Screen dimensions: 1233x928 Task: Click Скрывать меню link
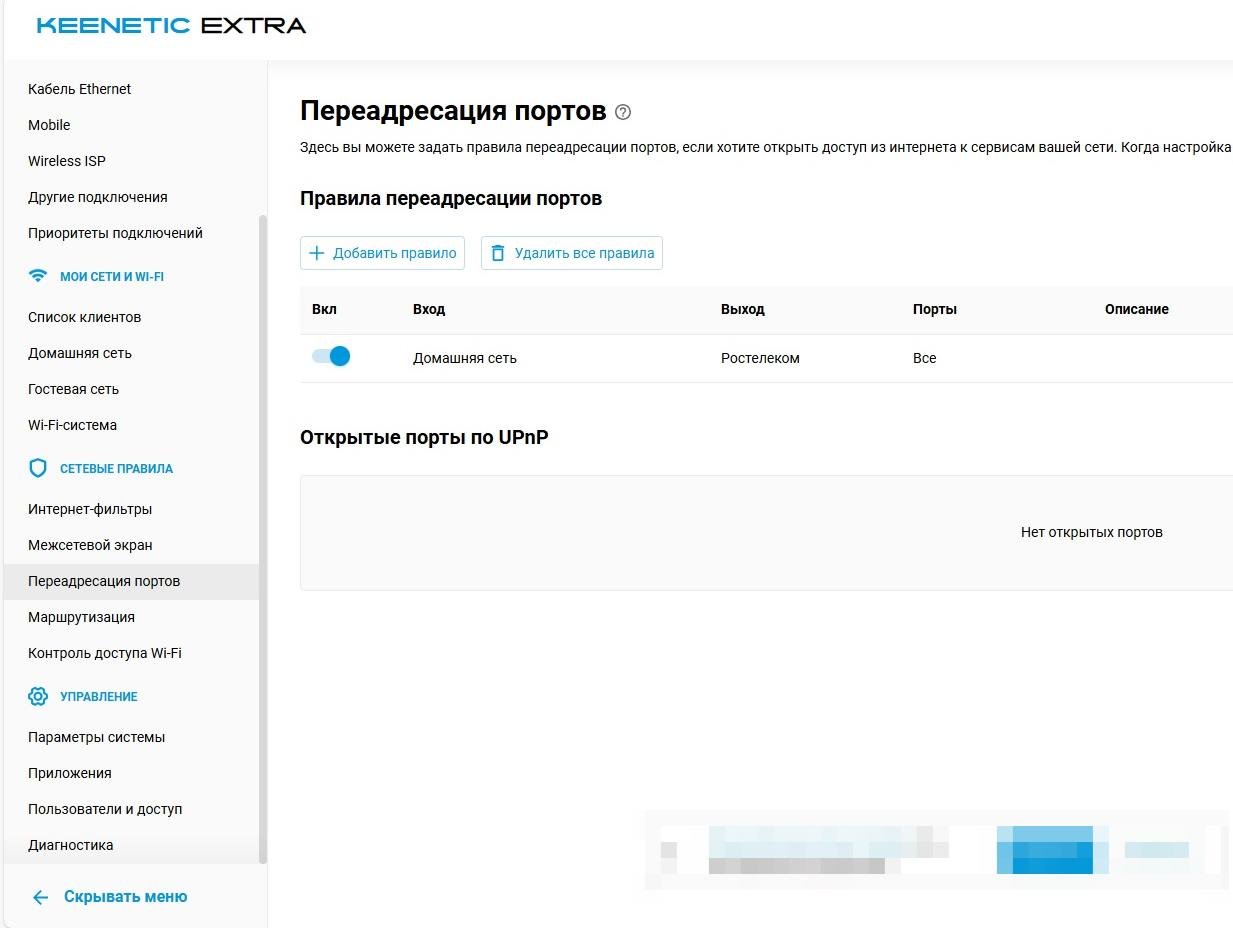click(125, 897)
